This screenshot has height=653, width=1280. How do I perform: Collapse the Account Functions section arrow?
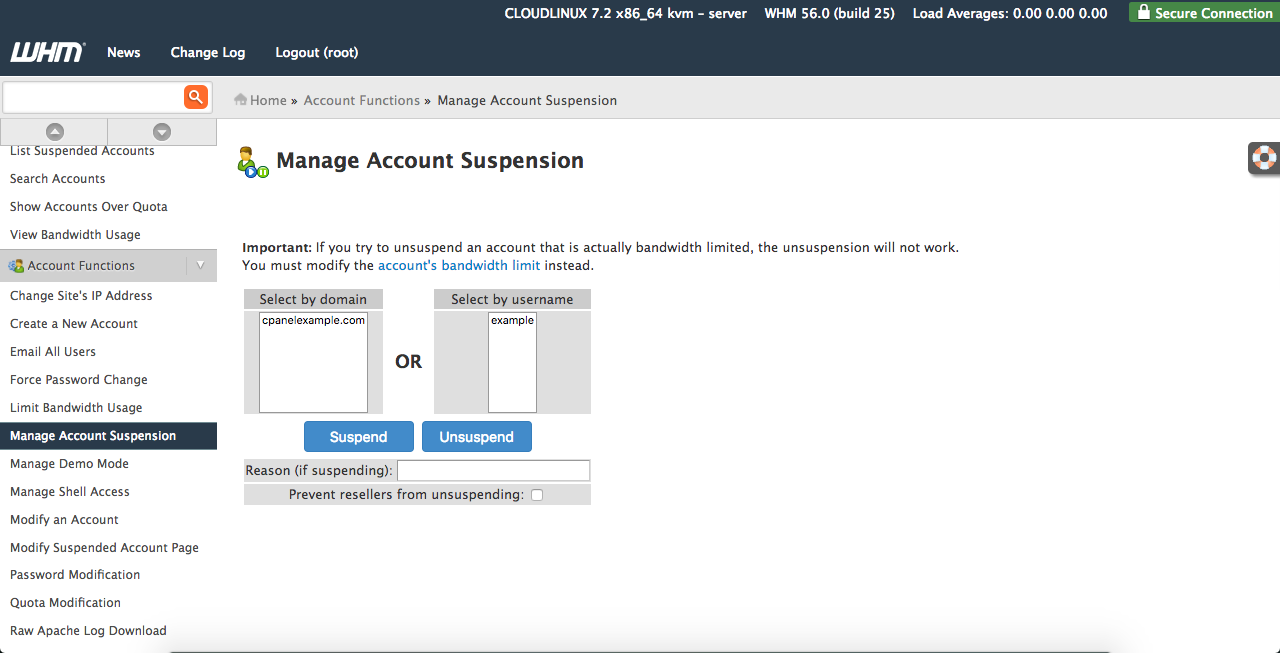201,265
